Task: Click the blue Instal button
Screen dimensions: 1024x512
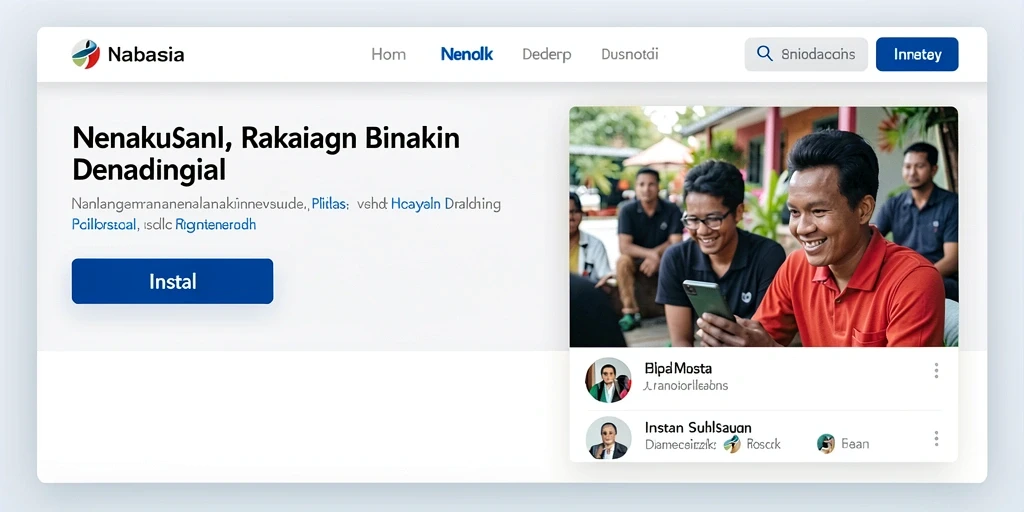Action: coord(172,281)
